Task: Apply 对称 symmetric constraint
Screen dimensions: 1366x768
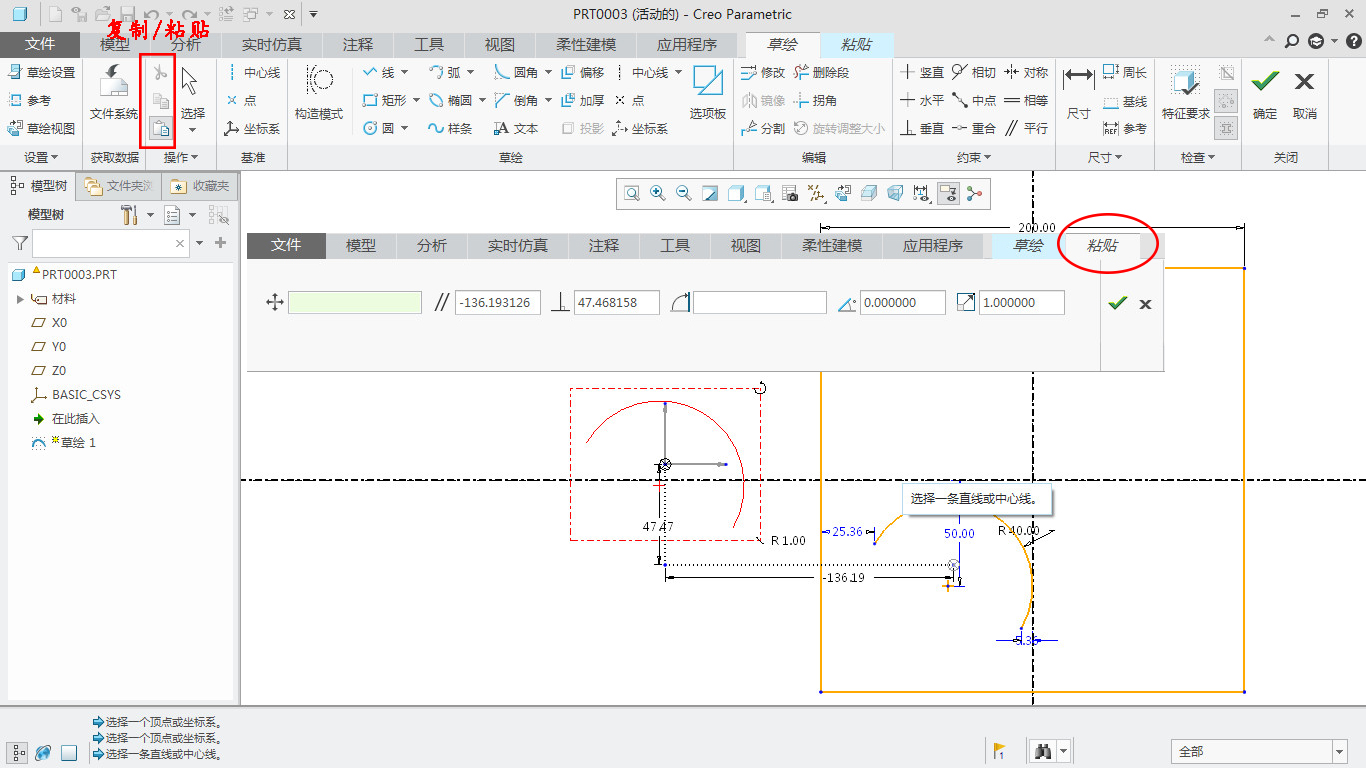Action: click(1026, 73)
